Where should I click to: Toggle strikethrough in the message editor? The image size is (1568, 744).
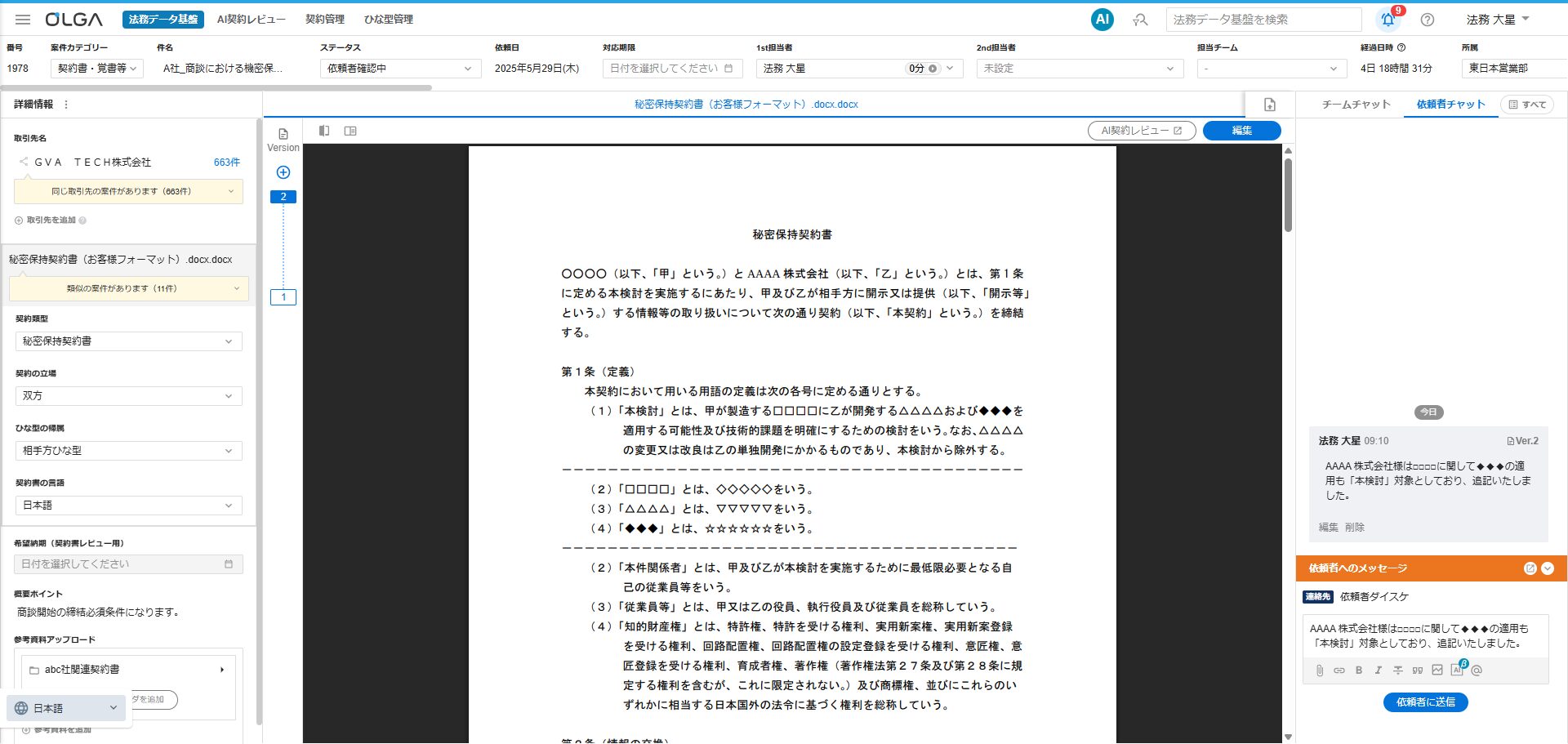point(1398,670)
